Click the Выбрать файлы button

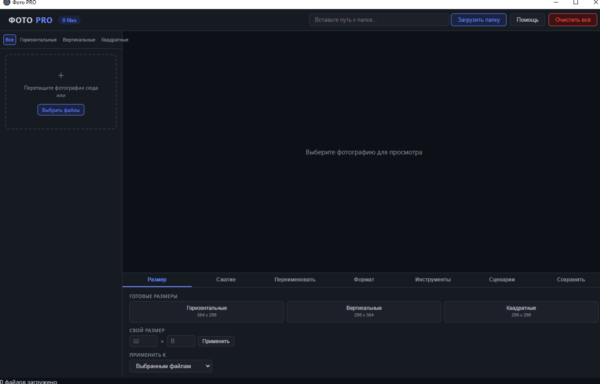pos(61,110)
